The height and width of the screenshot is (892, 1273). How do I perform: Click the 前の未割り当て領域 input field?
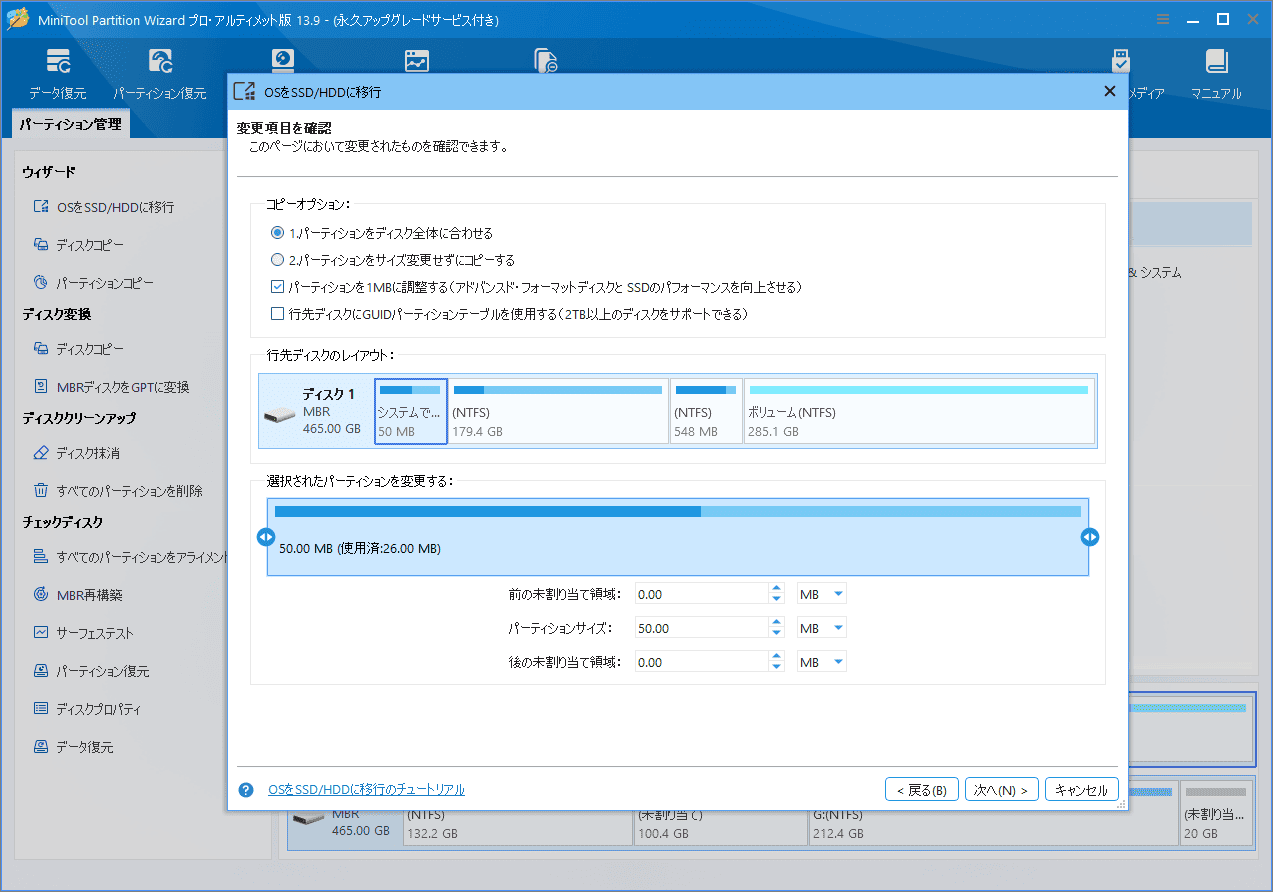(x=701, y=594)
